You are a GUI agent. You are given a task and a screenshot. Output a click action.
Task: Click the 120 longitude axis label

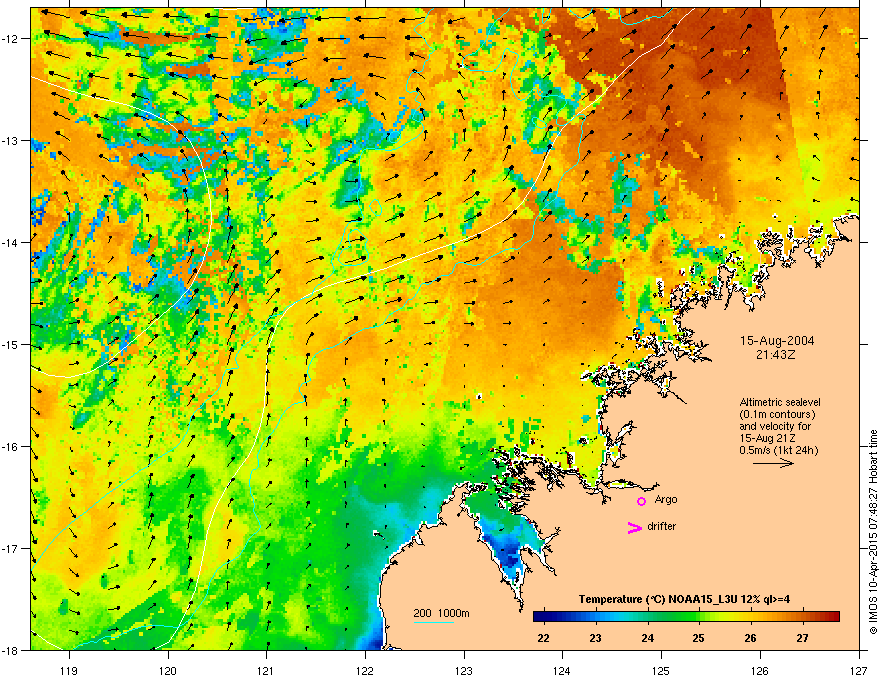click(x=168, y=670)
